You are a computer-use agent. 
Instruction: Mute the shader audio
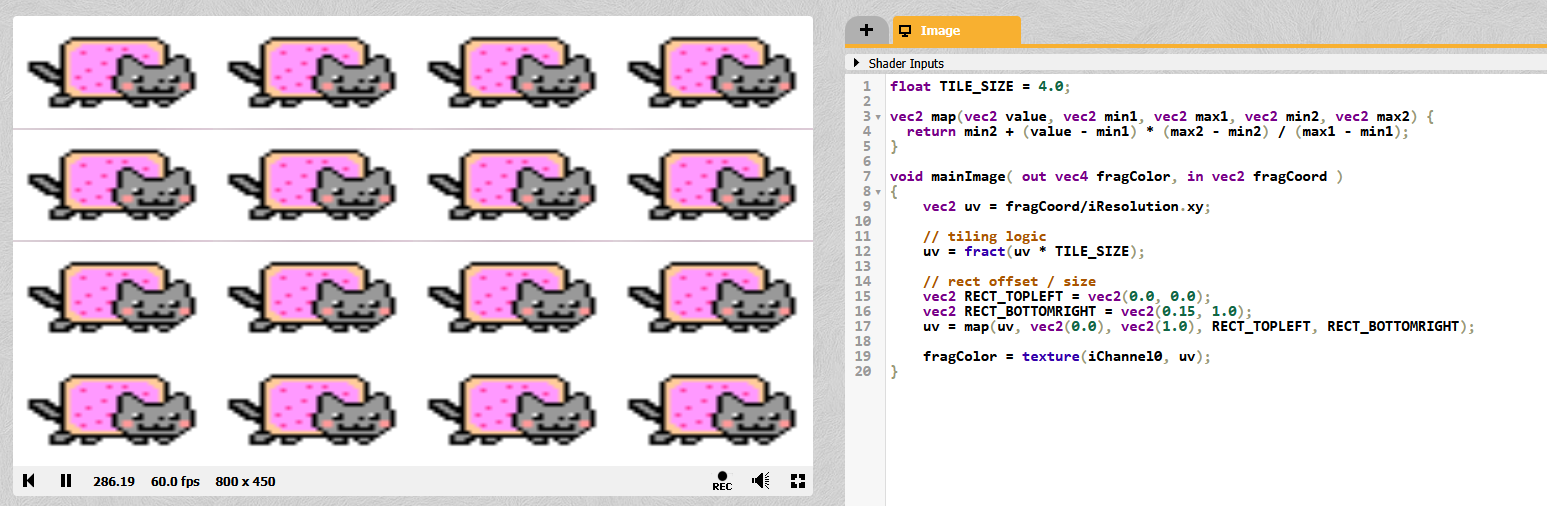[761, 481]
